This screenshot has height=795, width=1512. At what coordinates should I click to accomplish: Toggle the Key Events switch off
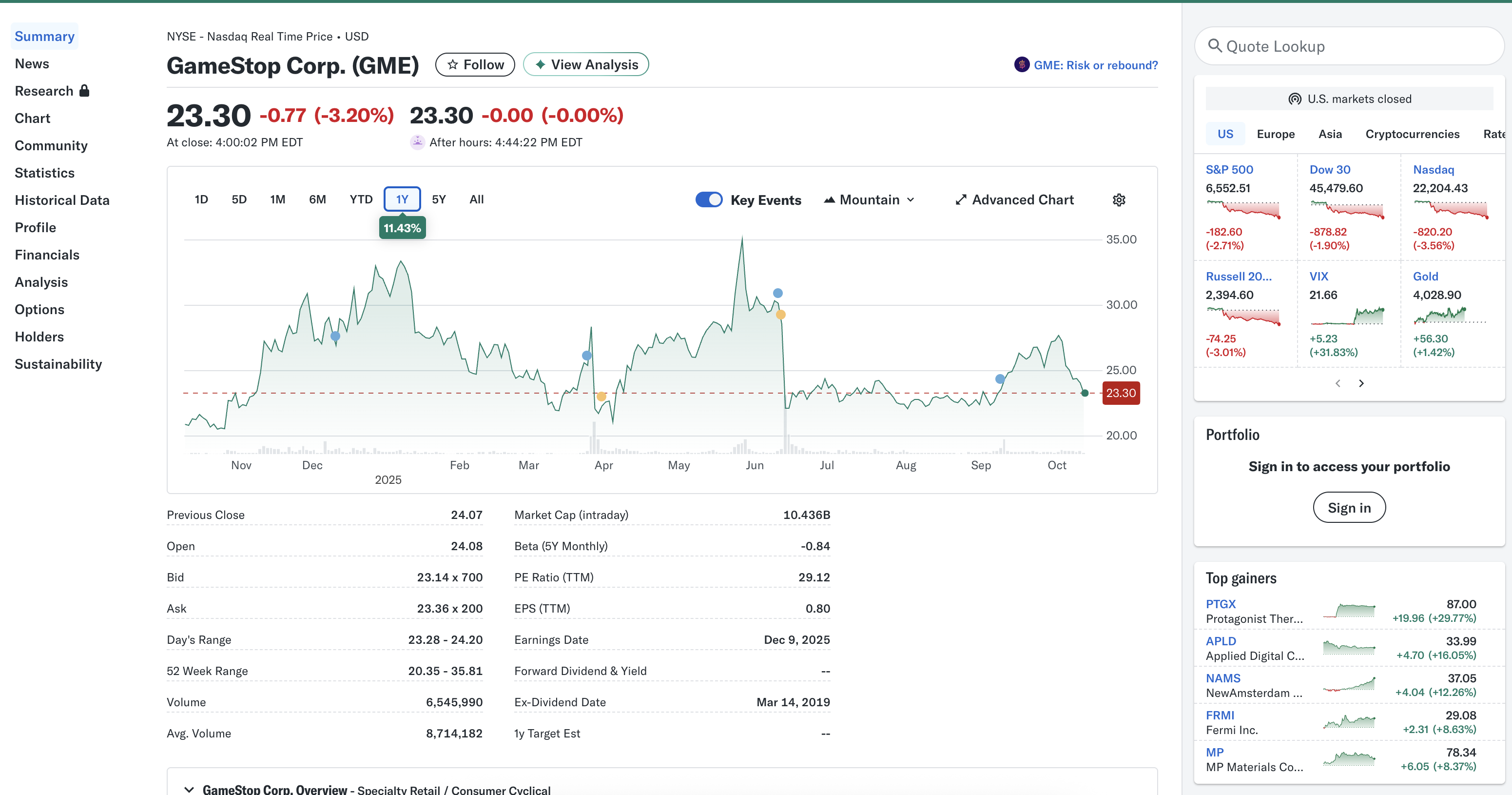point(708,199)
